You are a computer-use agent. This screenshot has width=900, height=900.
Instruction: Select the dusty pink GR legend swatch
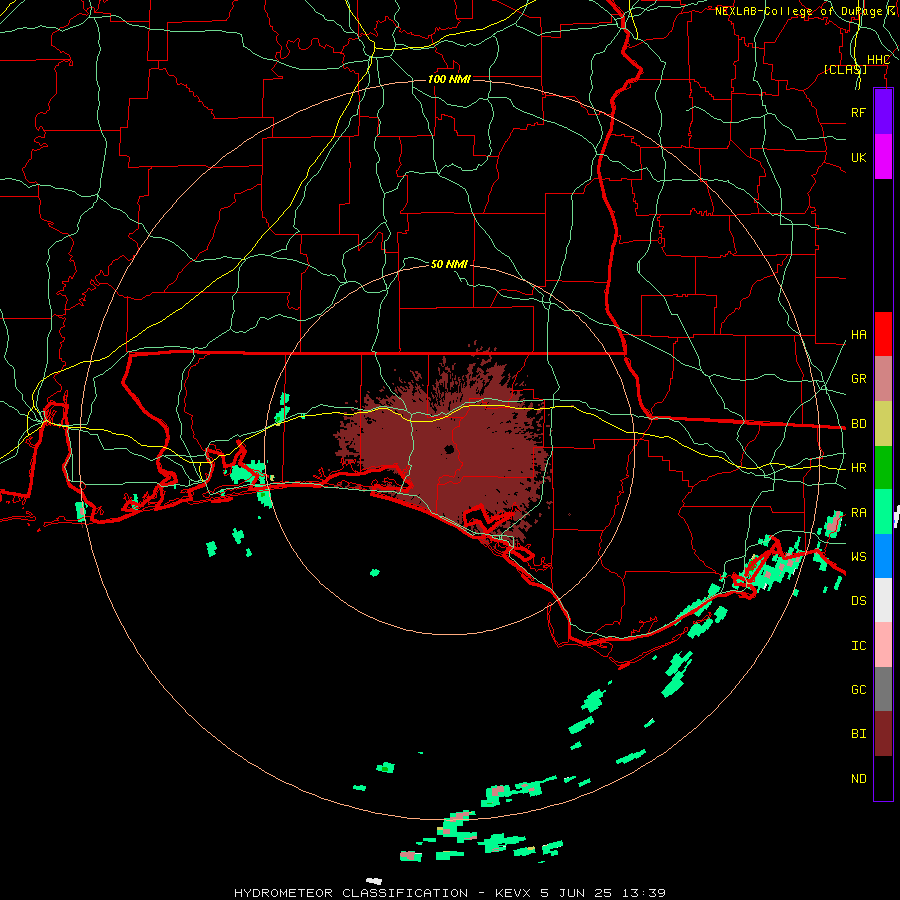point(883,379)
